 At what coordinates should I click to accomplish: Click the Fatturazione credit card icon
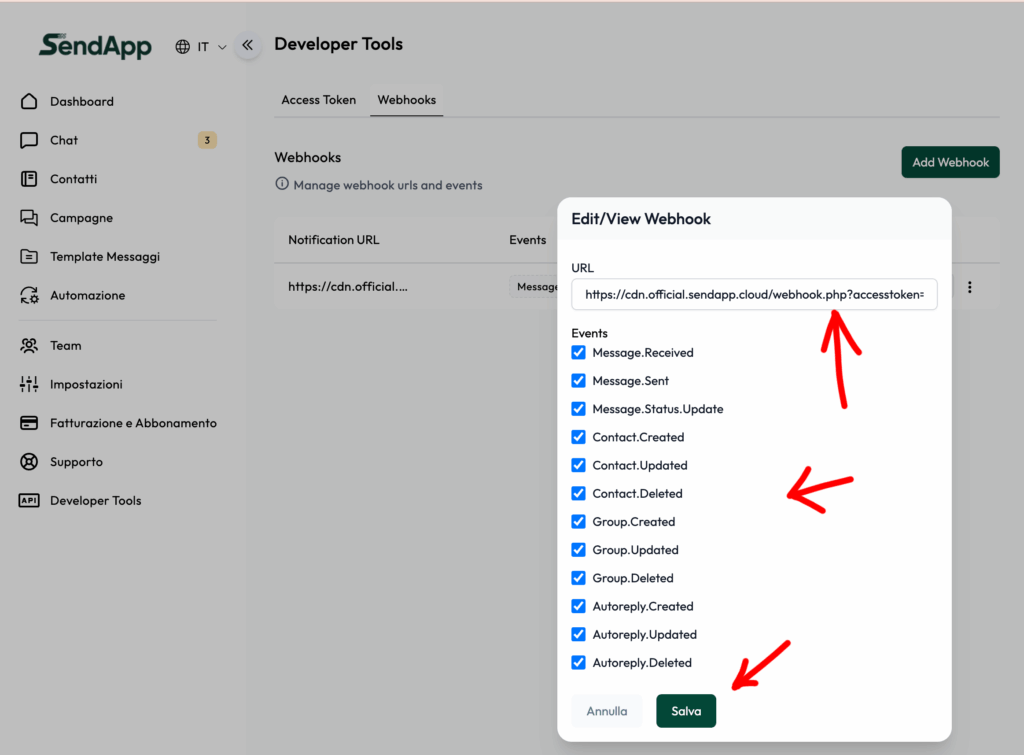[x=29, y=423]
